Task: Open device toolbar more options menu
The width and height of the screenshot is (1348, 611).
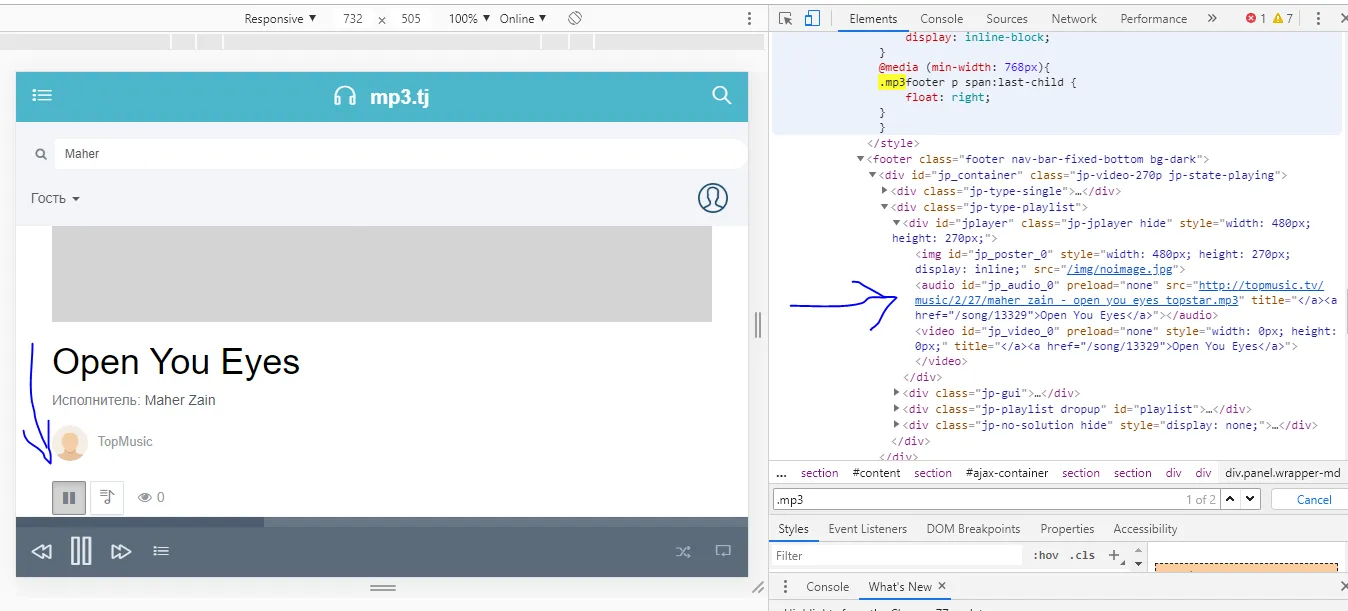Action: (750, 19)
